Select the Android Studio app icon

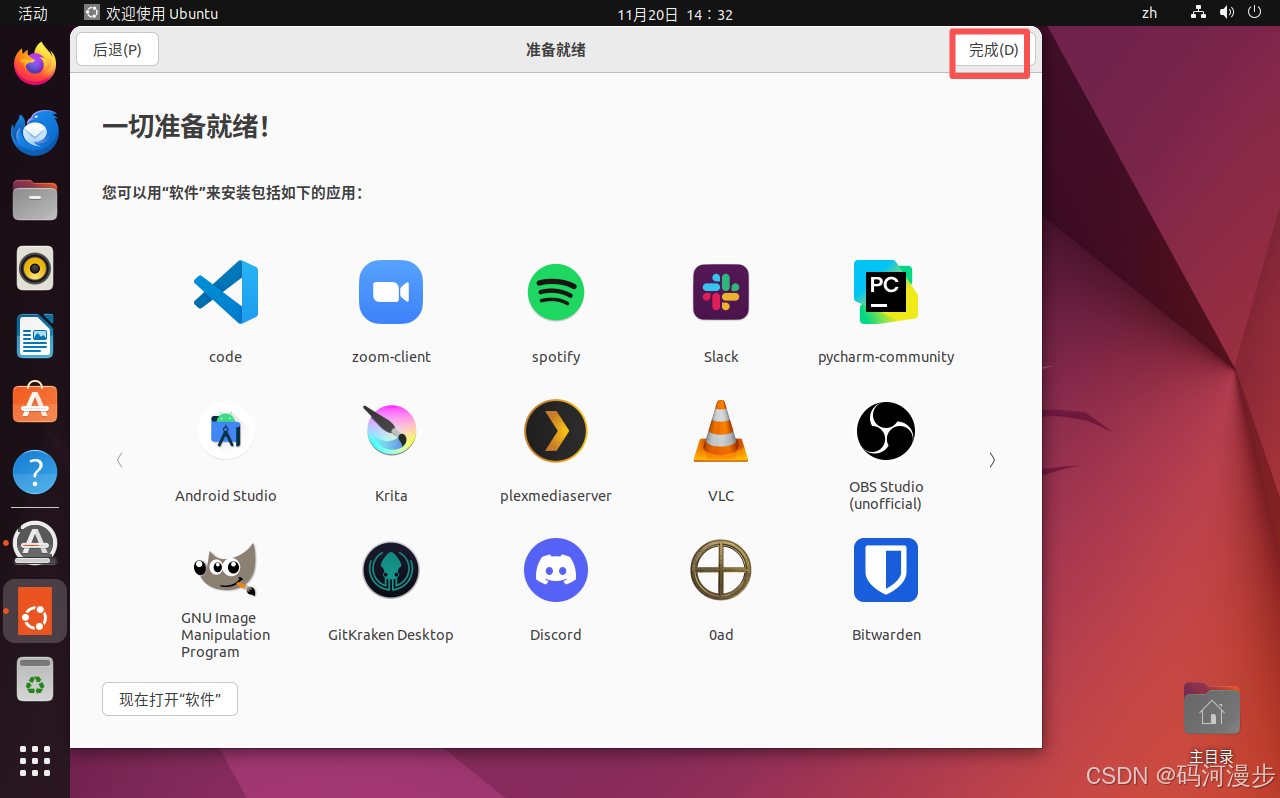tap(226, 431)
